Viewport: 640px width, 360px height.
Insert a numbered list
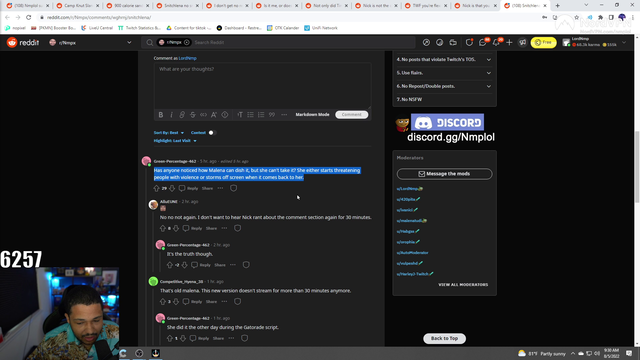(261, 115)
